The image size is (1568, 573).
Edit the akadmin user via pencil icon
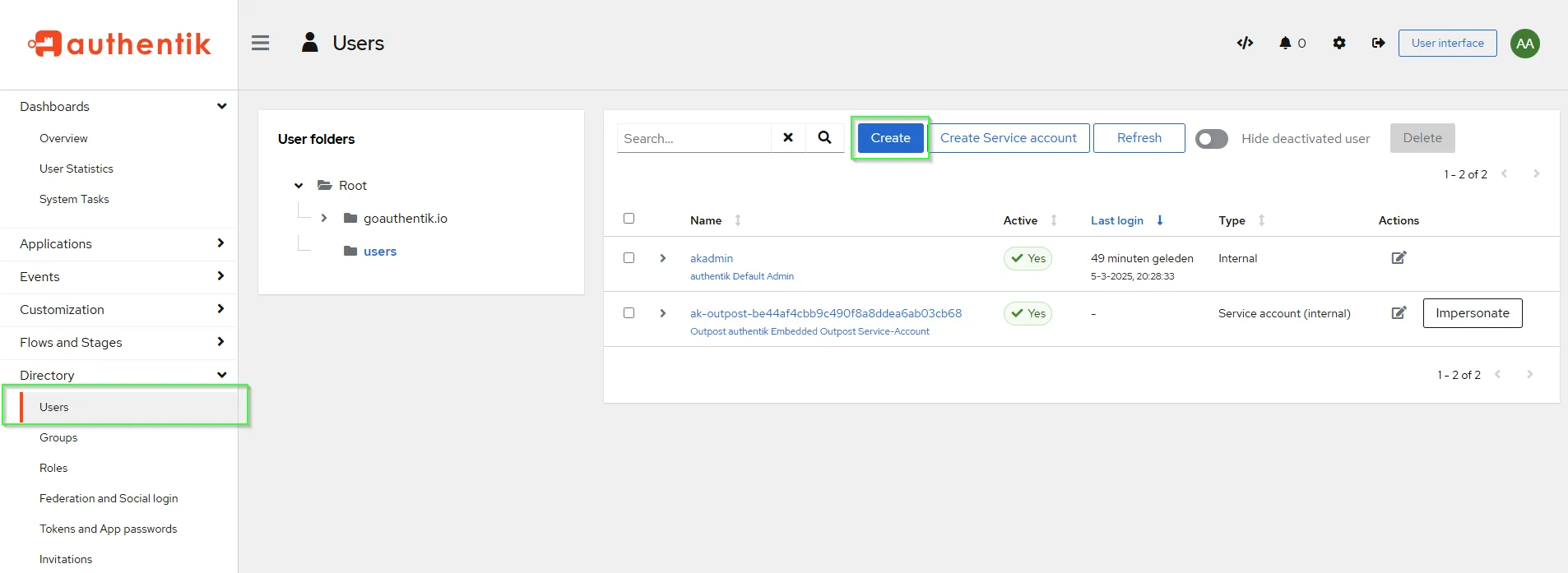point(1399,258)
